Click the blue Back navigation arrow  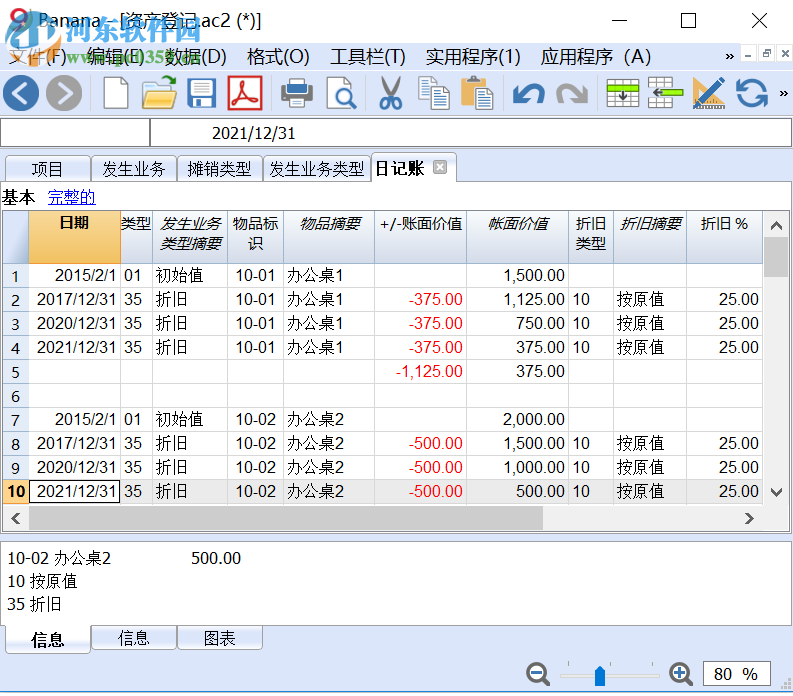pyautogui.click(x=21, y=93)
